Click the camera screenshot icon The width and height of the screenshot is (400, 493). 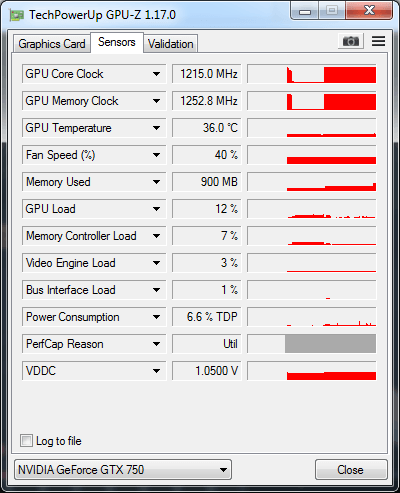tap(351, 41)
